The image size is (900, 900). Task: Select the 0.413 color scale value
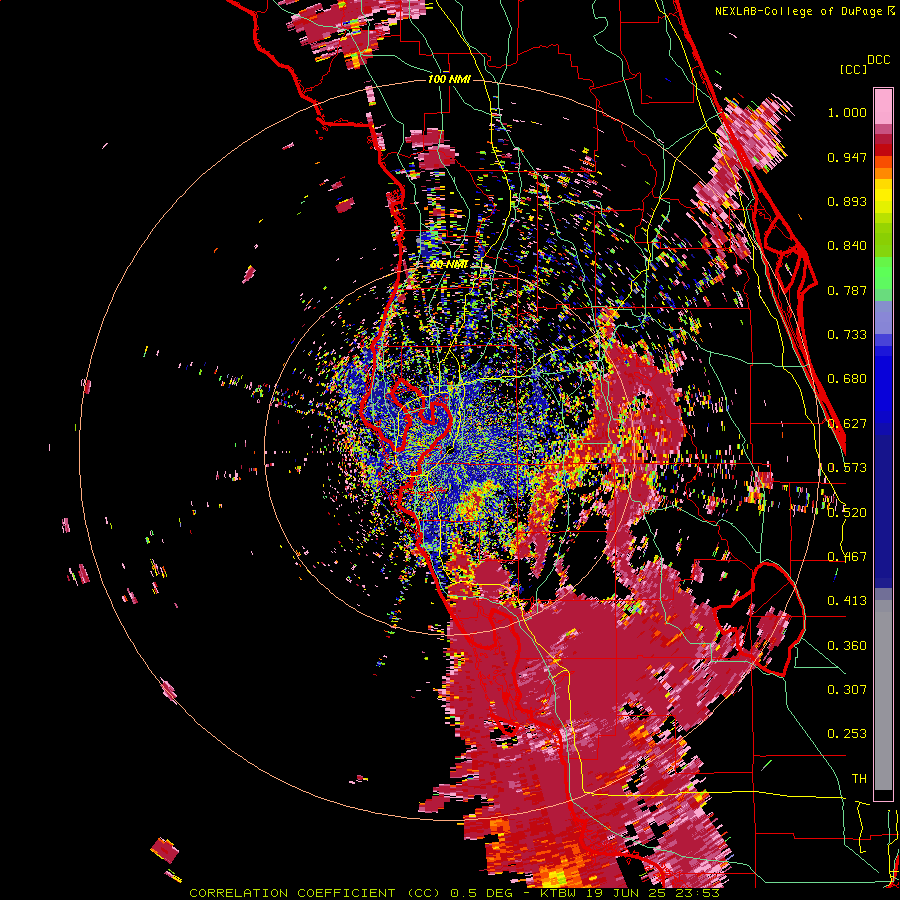[x=847, y=601]
